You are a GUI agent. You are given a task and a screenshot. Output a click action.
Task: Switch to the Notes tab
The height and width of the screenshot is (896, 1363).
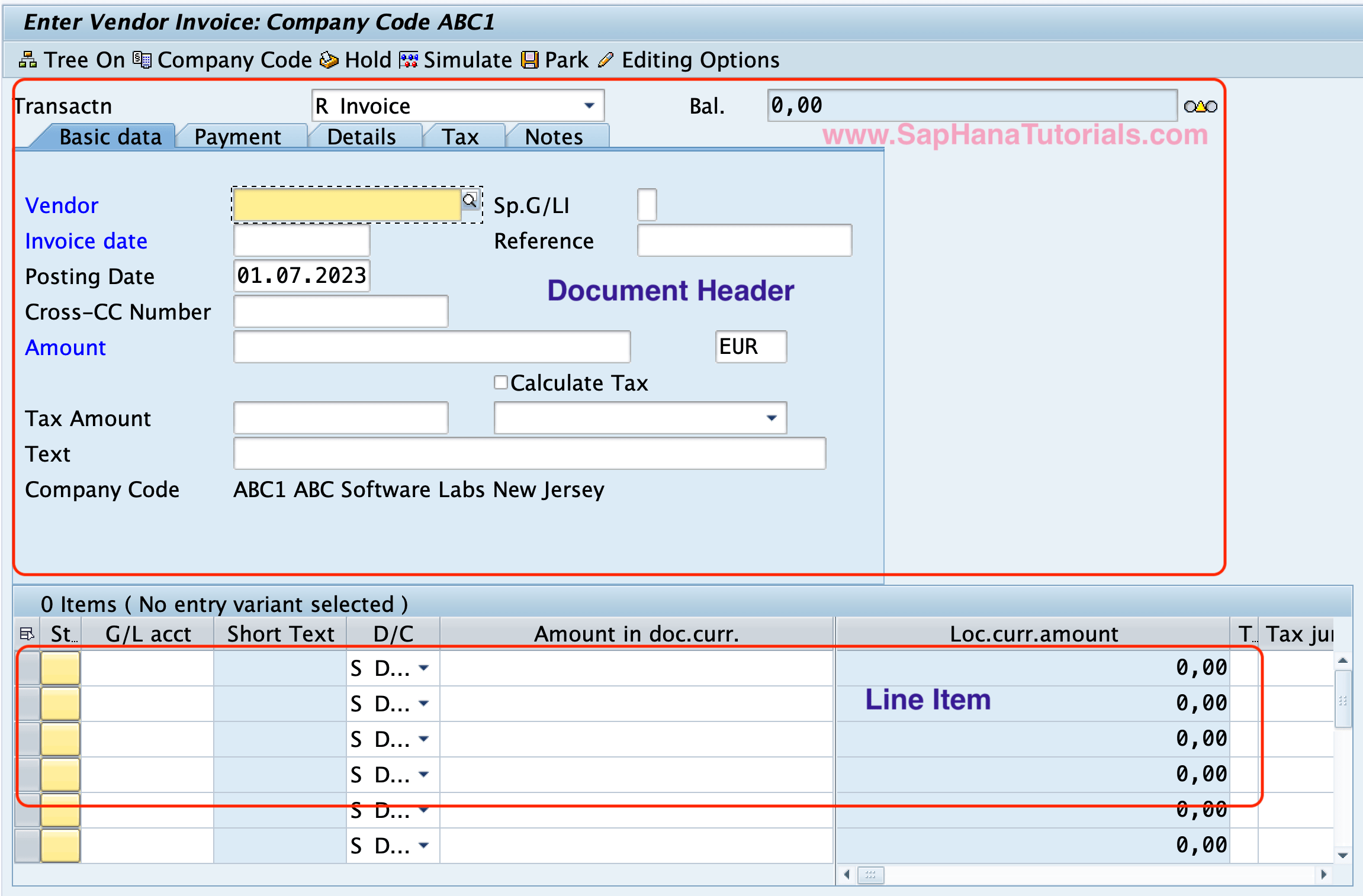[x=553, y=136]
